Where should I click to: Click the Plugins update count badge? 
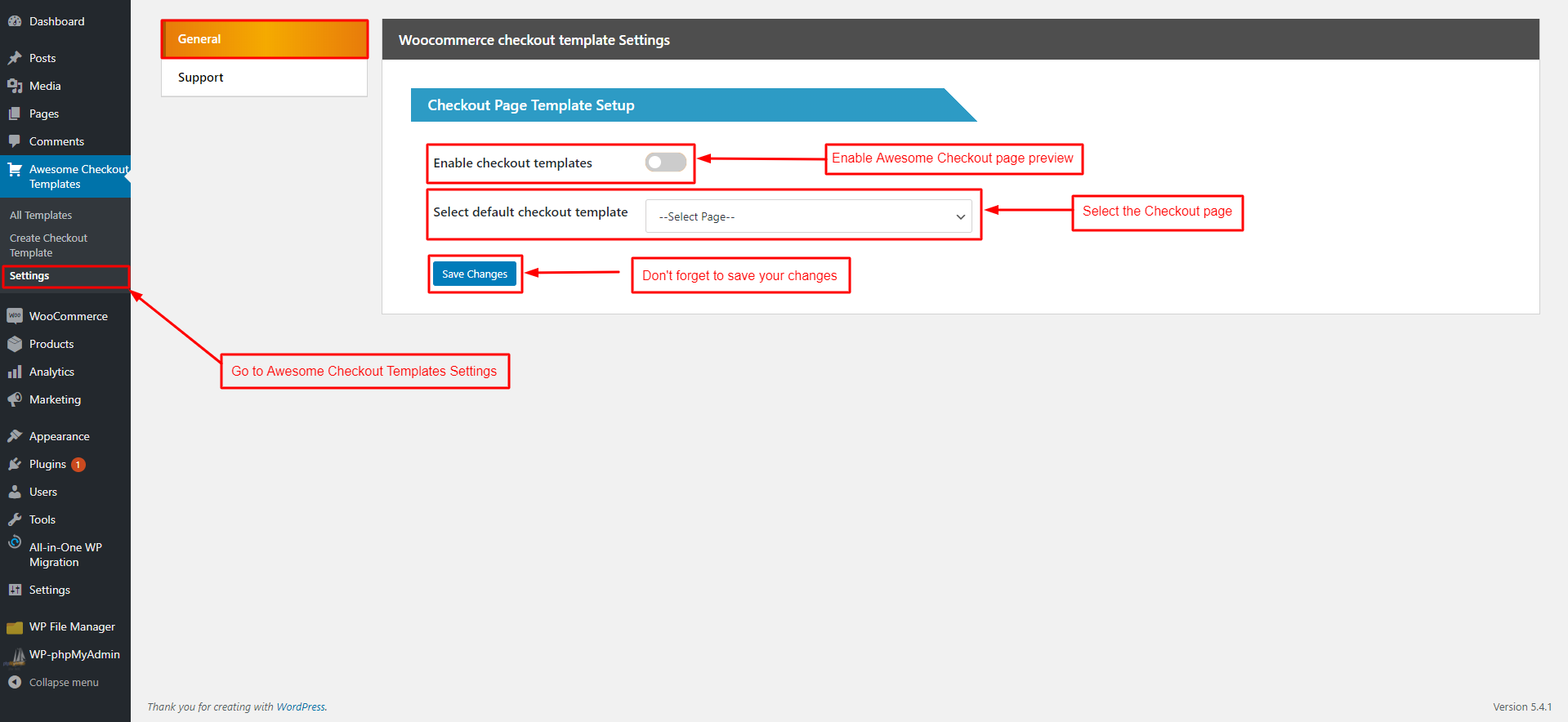[x=78, y=465]
